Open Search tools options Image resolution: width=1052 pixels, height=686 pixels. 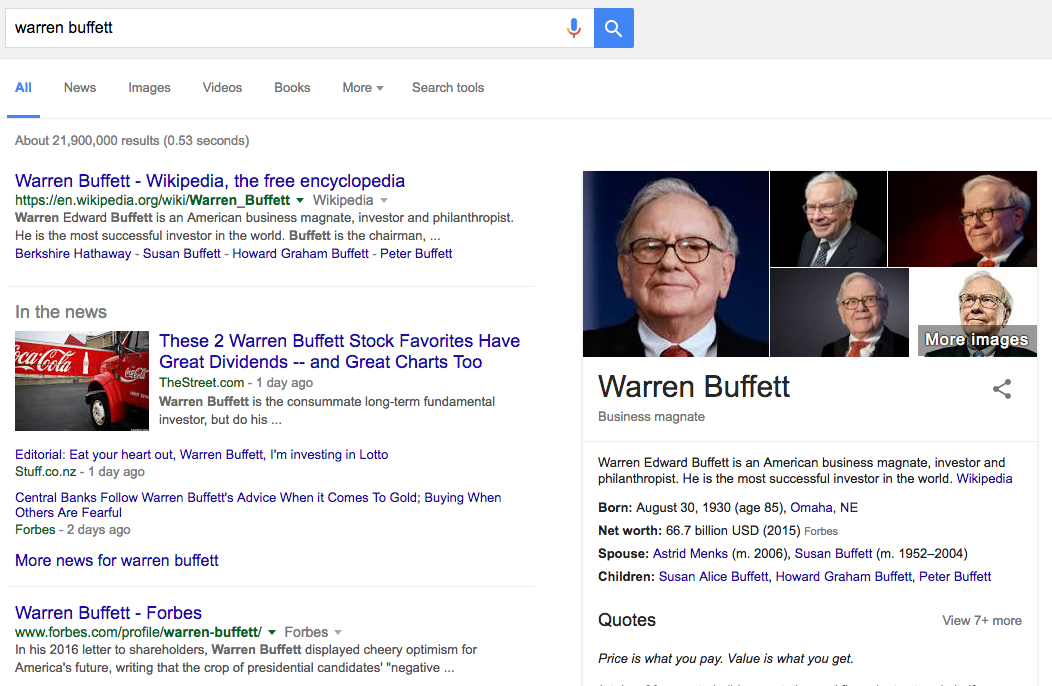click(447, 88)
